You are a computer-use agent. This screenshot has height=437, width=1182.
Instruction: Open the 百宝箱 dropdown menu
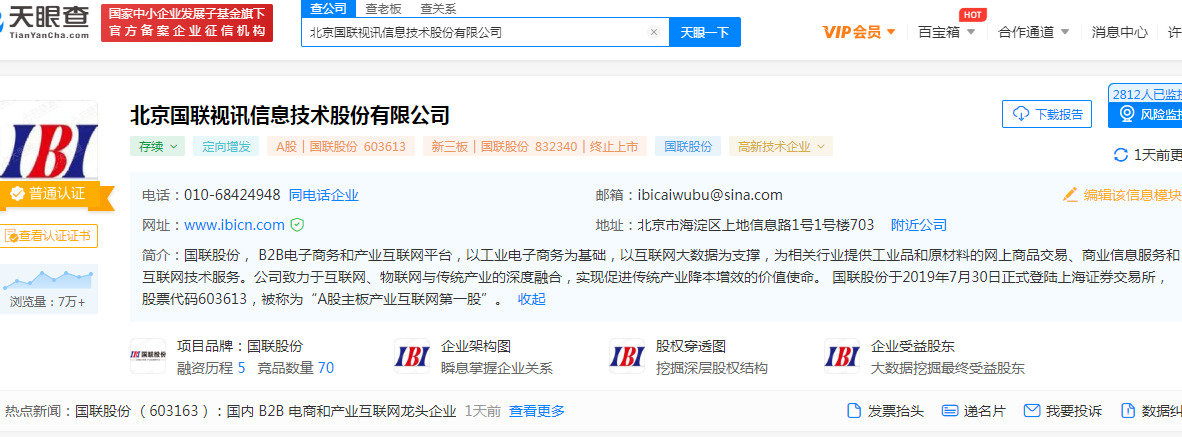coord(947,32)
